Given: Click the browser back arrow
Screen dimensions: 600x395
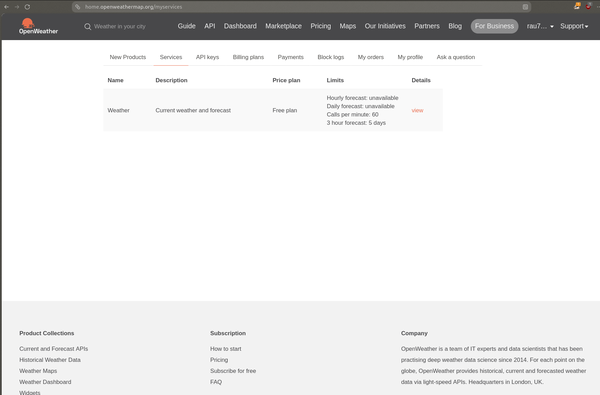Looking at the screenshot, I should 7,7.
